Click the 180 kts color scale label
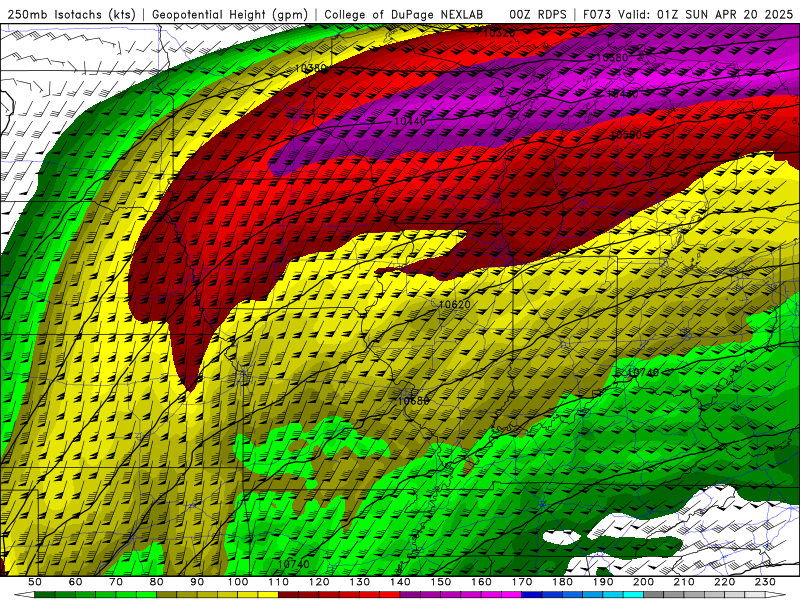This screenshot has width=800, height=600. coord(562,582)
